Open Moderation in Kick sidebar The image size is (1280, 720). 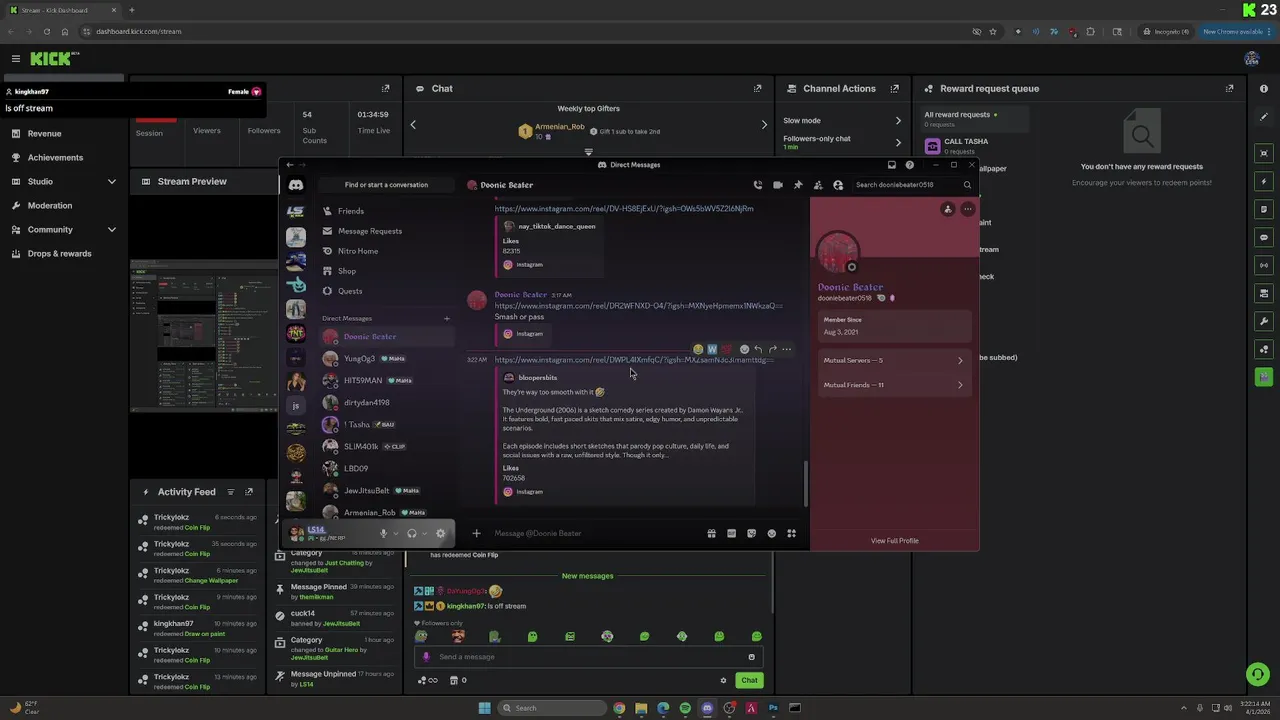click(49, 205)
